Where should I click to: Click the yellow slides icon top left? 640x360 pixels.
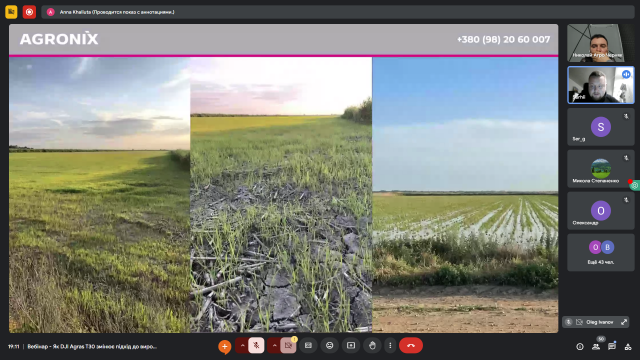[11, 12]
